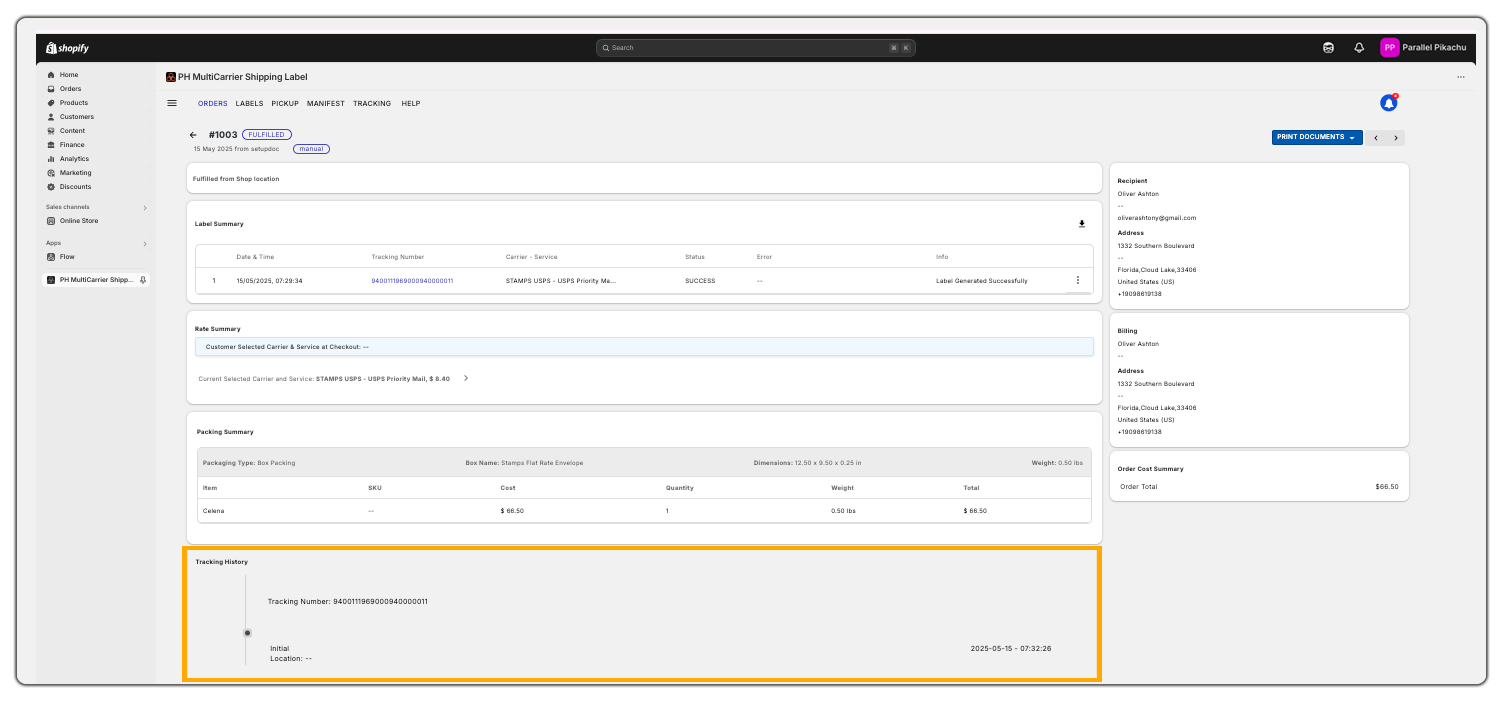Switch to the PICKUP tab

pyautogui.click(x=285, y=104)
